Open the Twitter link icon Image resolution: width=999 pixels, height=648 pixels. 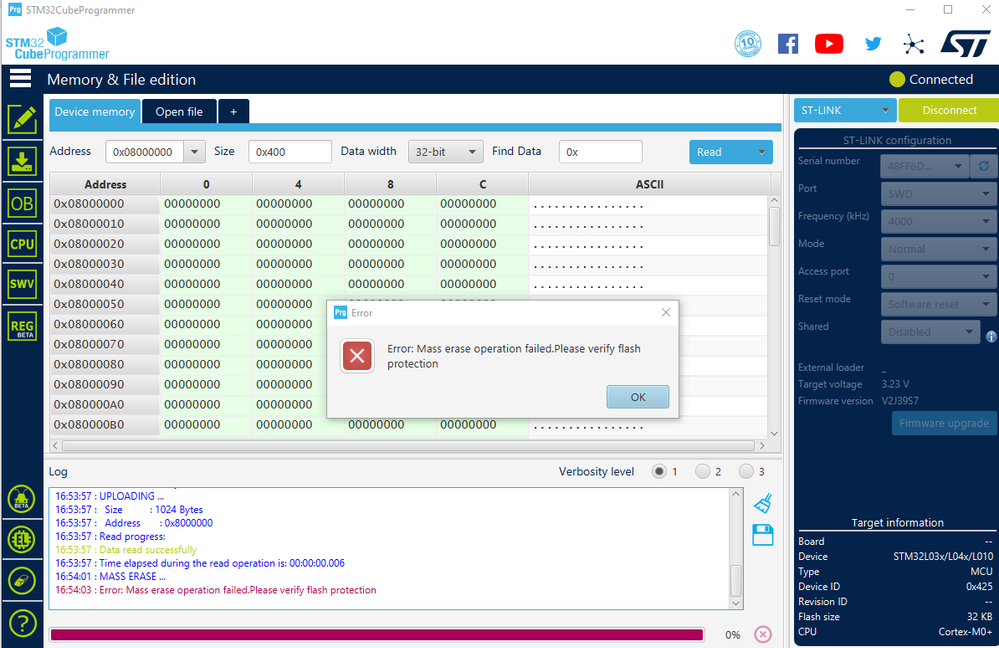(x=873, y=43)
